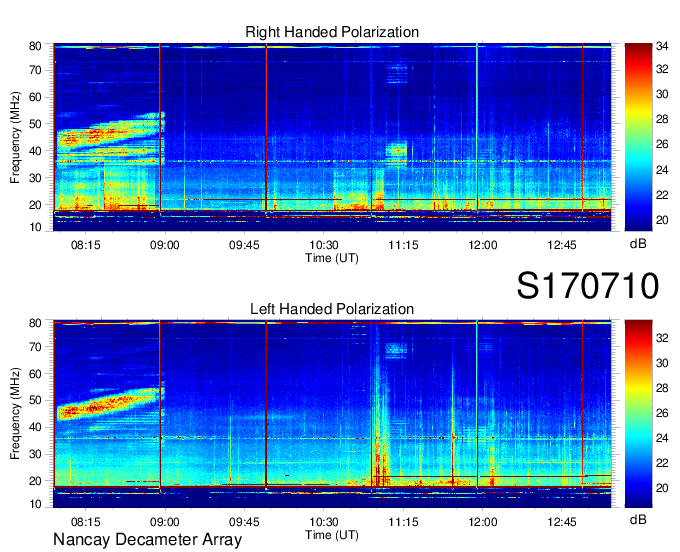Click the "26" tick on the lower colorbar

click(662, 413)
